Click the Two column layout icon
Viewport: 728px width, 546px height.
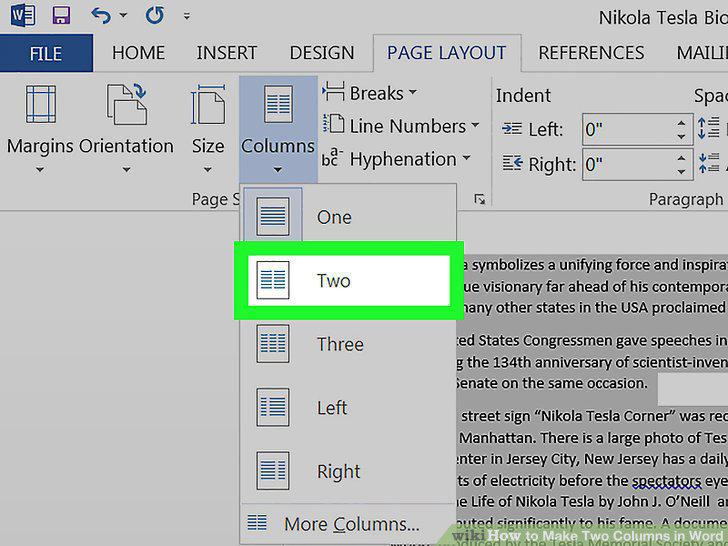273,280
